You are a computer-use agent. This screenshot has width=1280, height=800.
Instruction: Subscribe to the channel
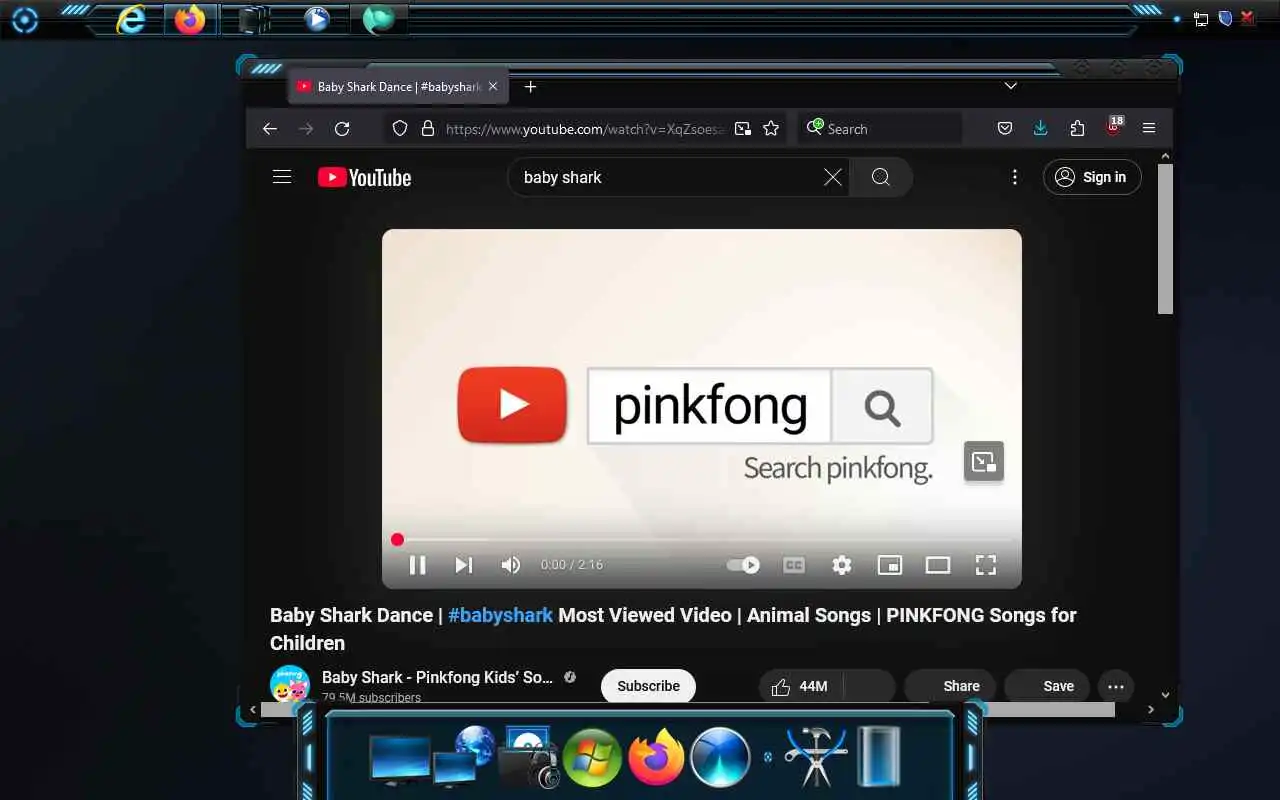click(x=648, y=686)
